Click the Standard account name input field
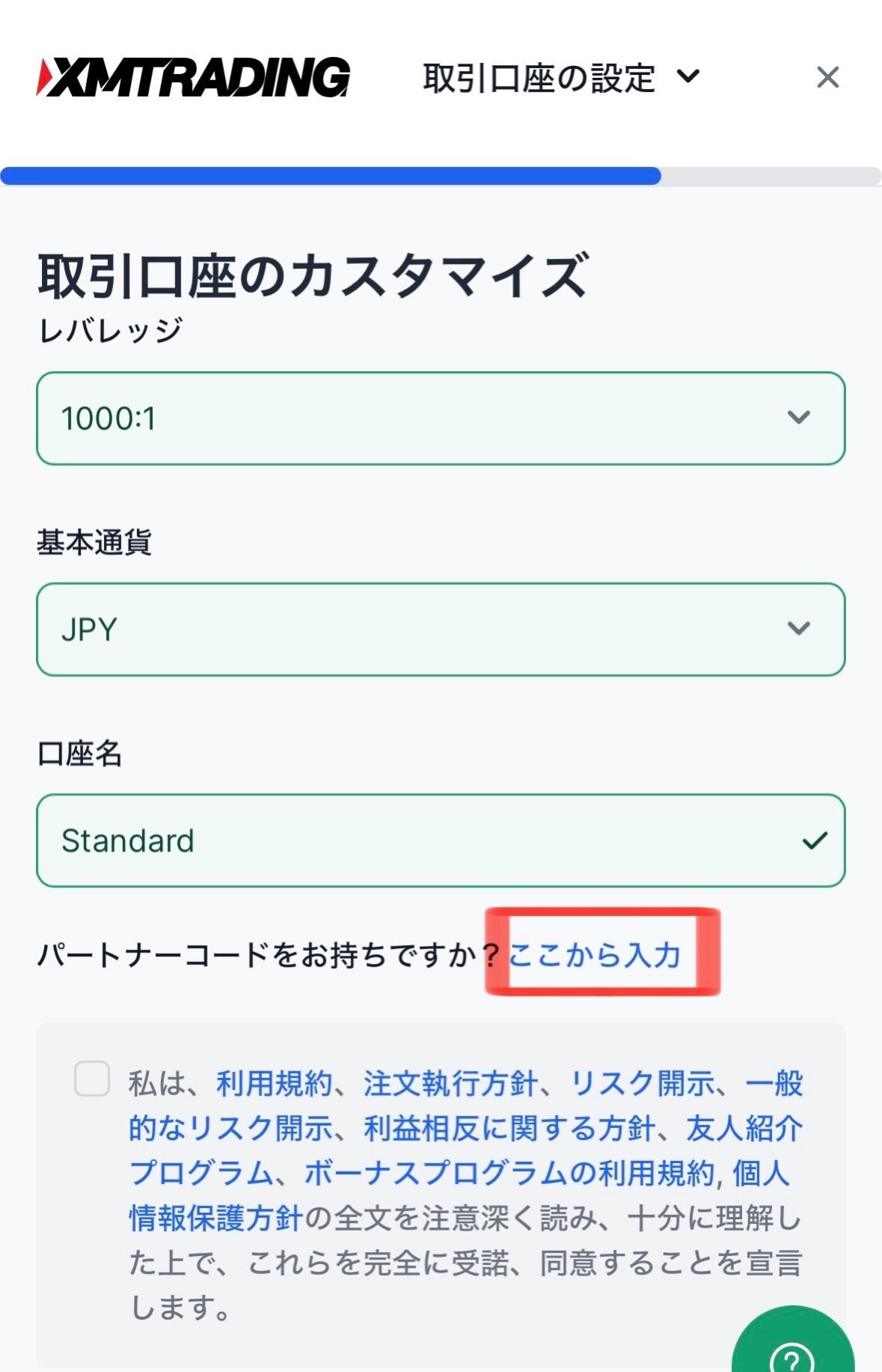 coord(374,841)
